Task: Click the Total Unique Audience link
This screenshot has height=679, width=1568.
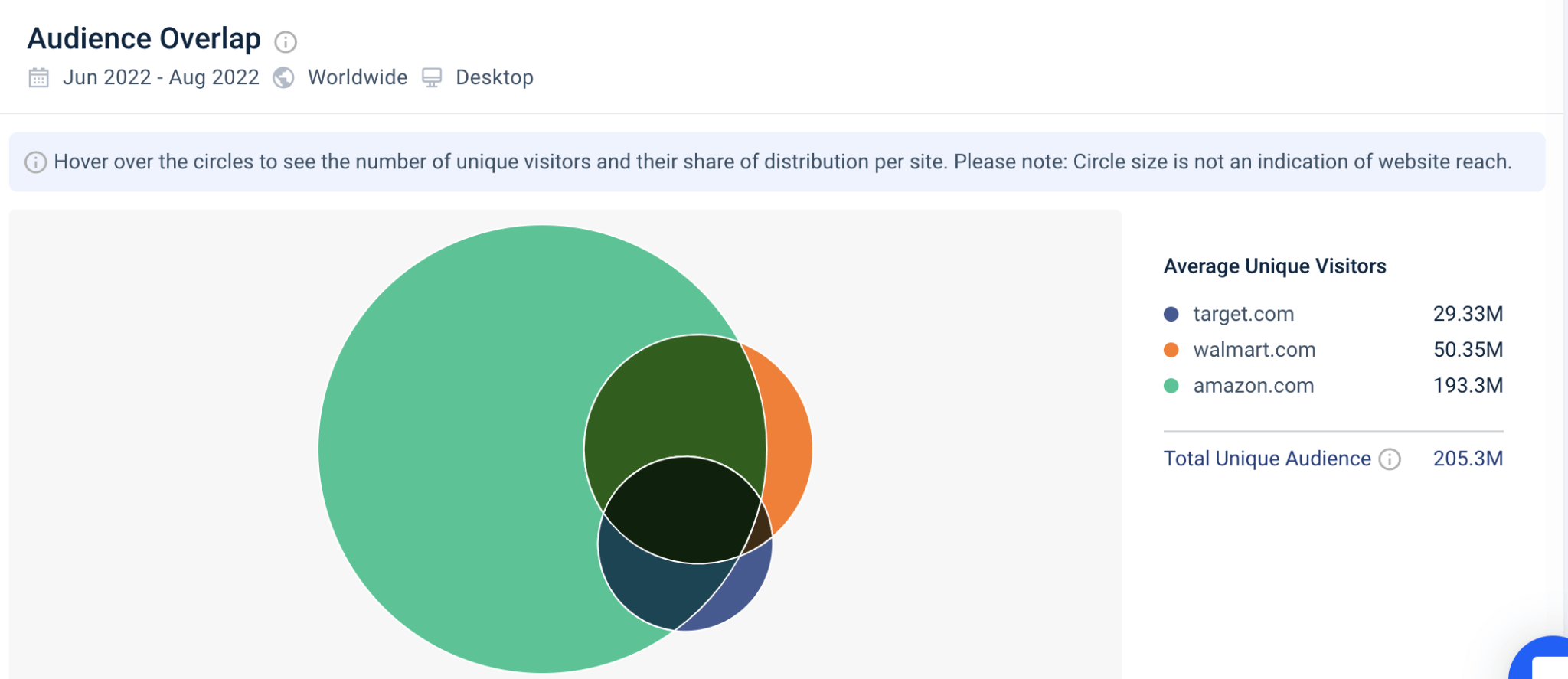Action: pyautogui.click(x=1266, y=459)
